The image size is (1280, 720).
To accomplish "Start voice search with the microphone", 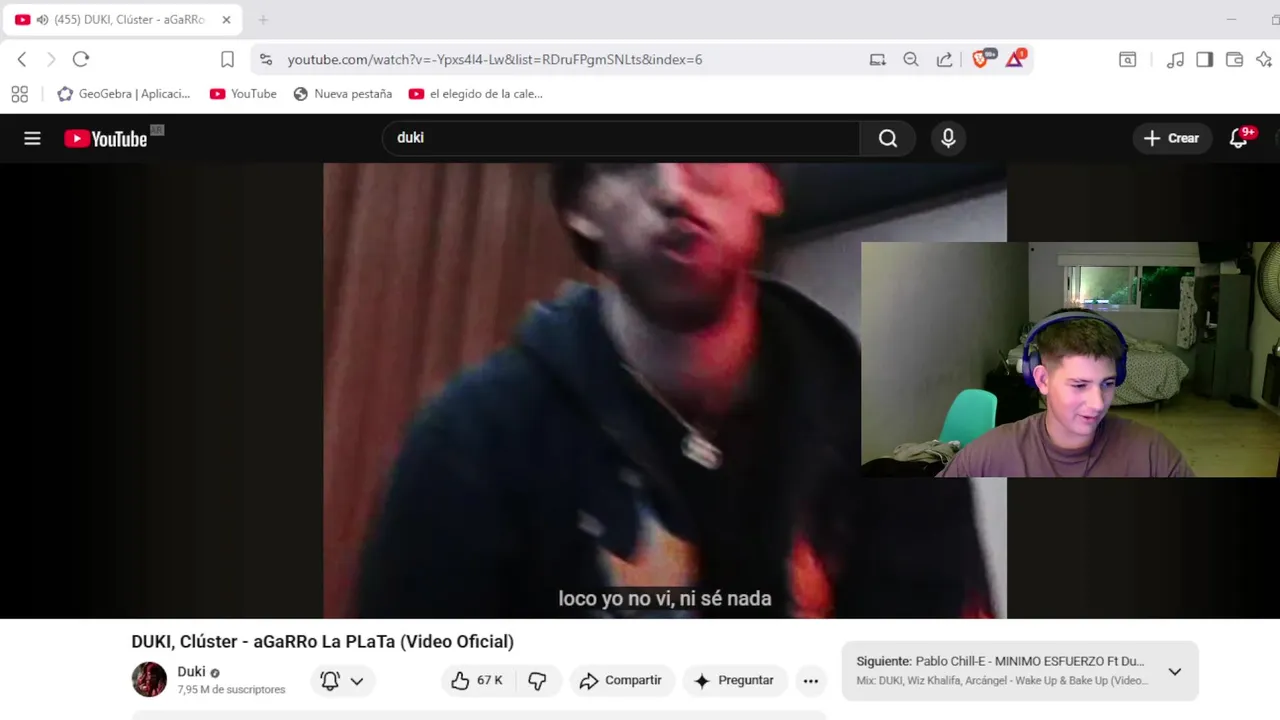I will [948, 139].
